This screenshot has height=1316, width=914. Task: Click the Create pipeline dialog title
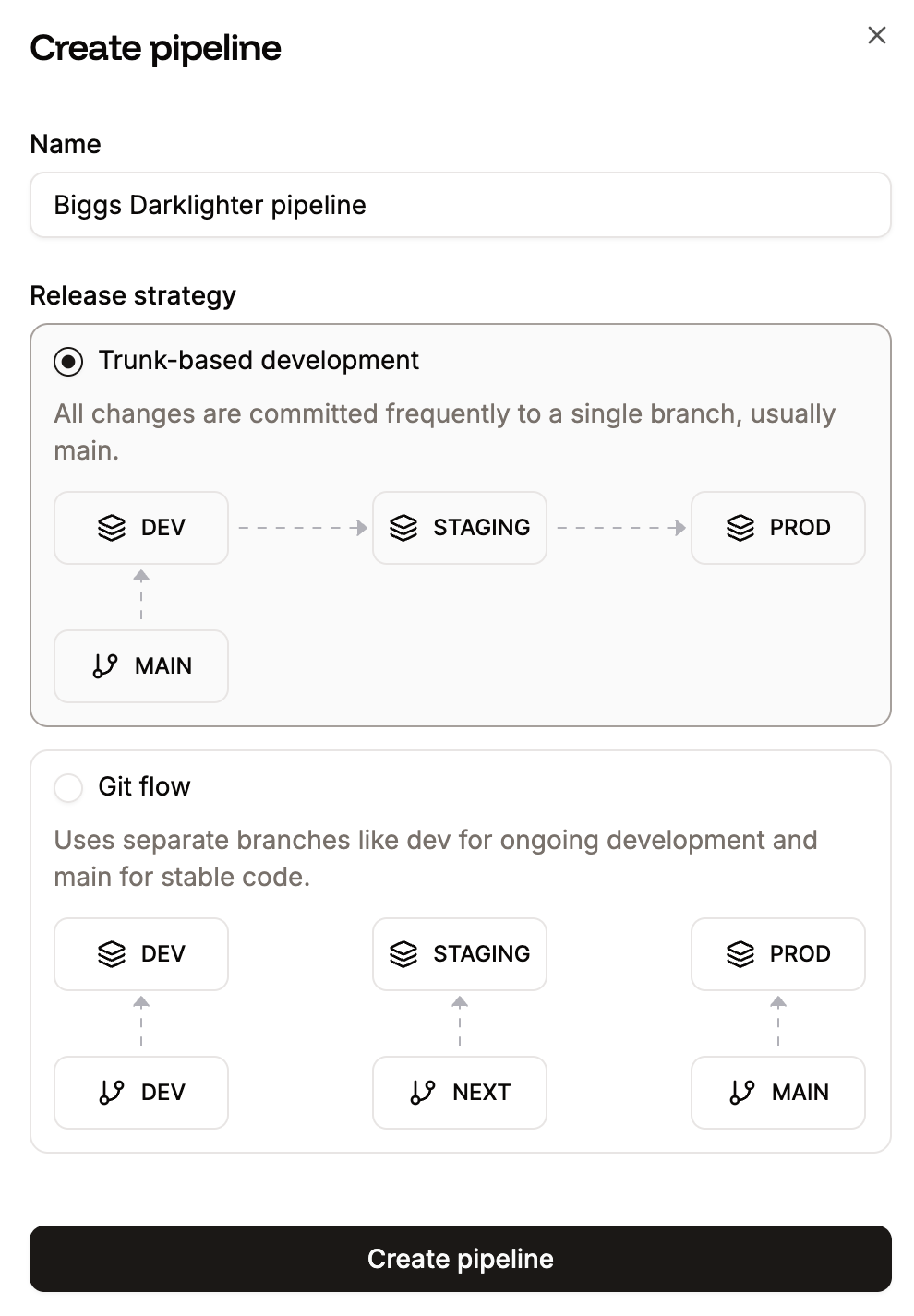tap(156, 48)
